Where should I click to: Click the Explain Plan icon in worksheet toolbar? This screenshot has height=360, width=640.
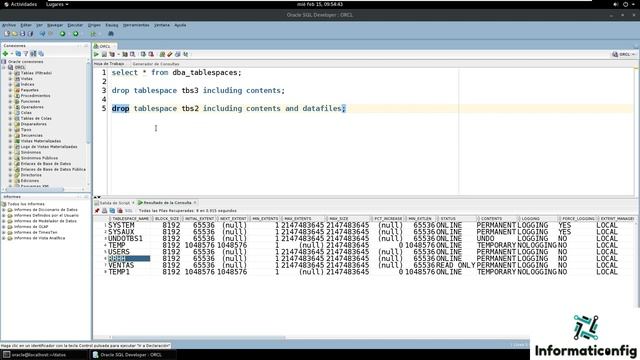tap(112, 54)
